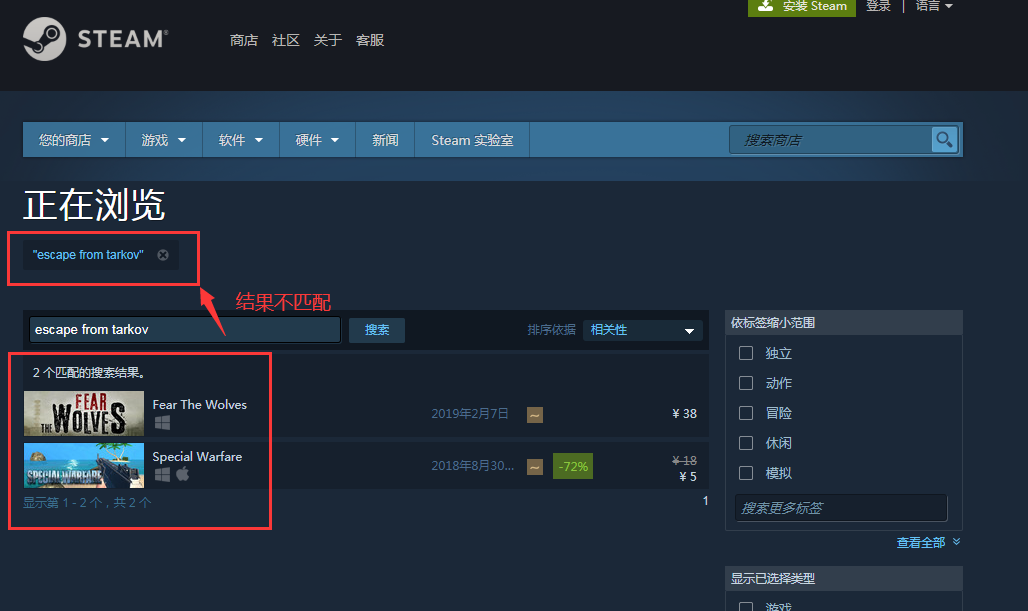The width and height of the screenshot is (1028, 611).
Task: Click the 登录 login link
Action: pyautogui.click(x=879, y=6)
